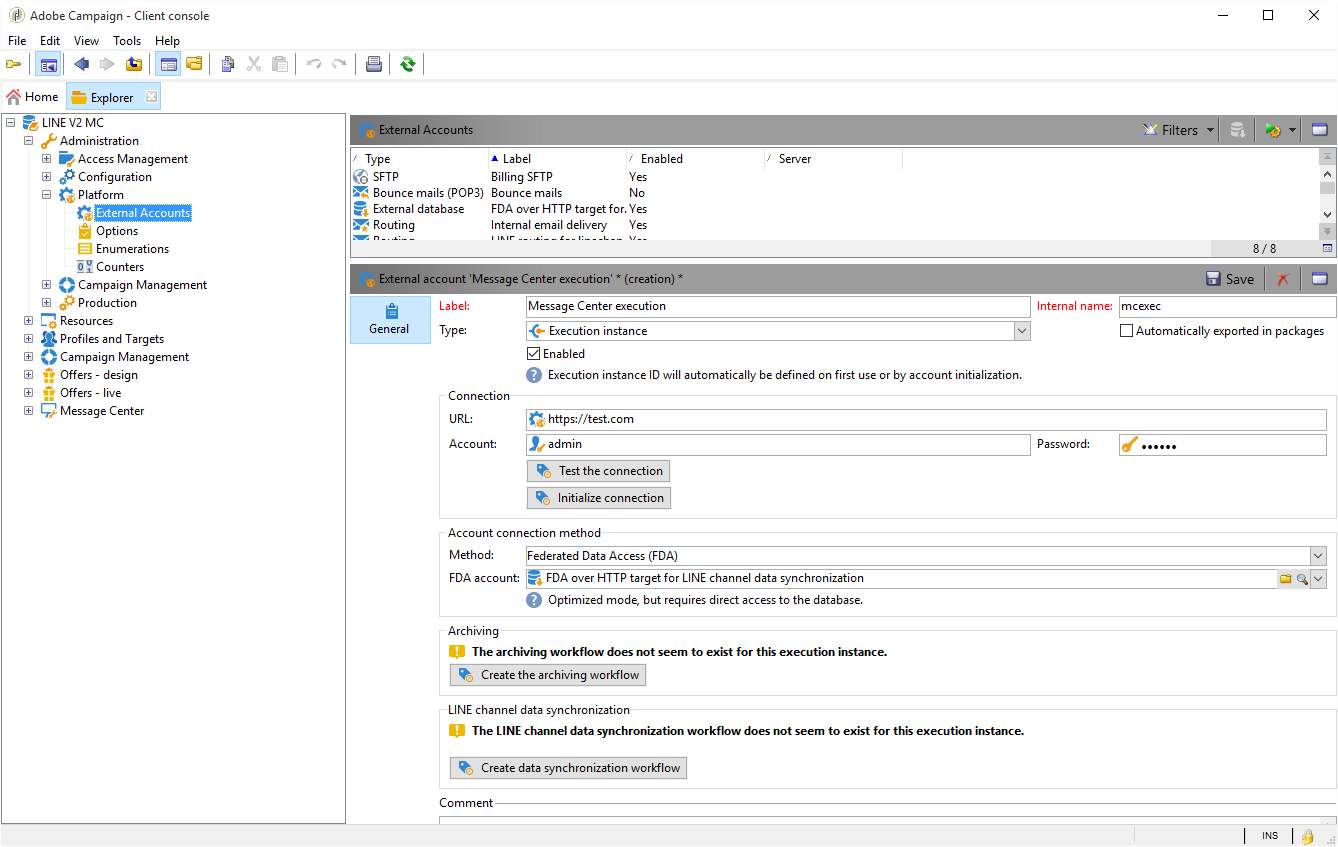1338x847 pixels.
Task: Jump to bottom of accounts list
Action: (1327, 231)
